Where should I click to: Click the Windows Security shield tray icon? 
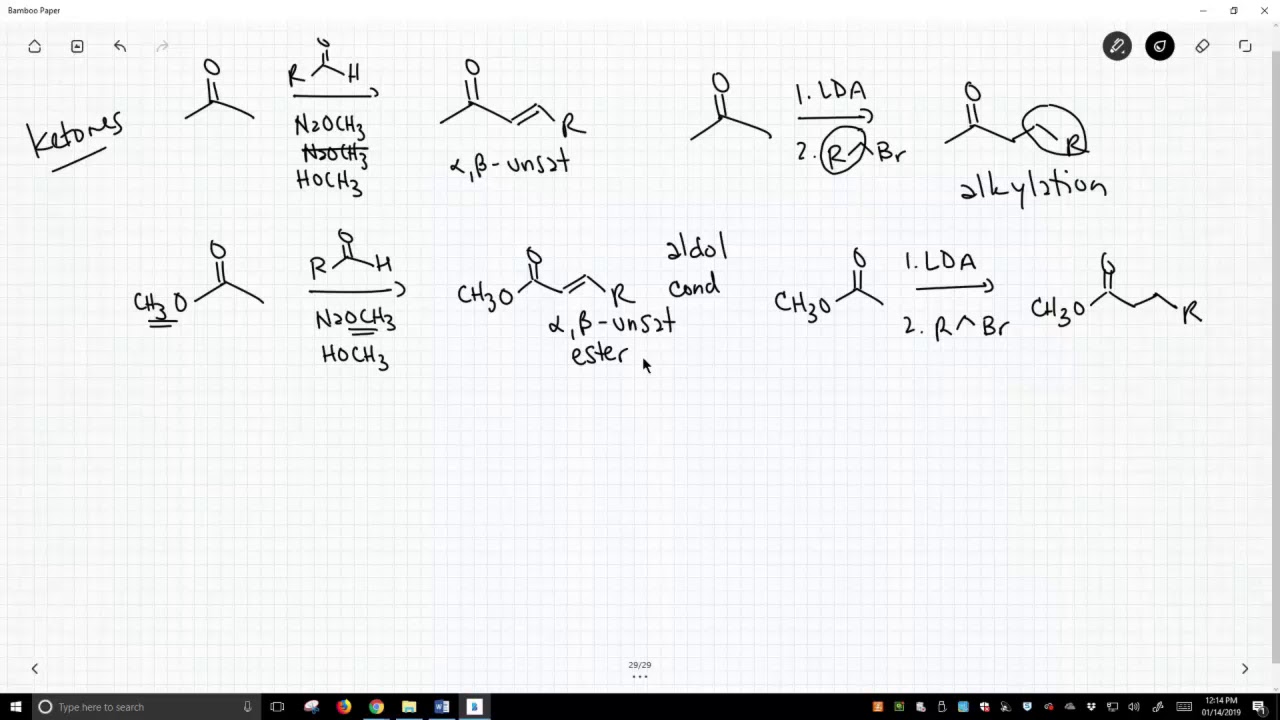(985, 707)
